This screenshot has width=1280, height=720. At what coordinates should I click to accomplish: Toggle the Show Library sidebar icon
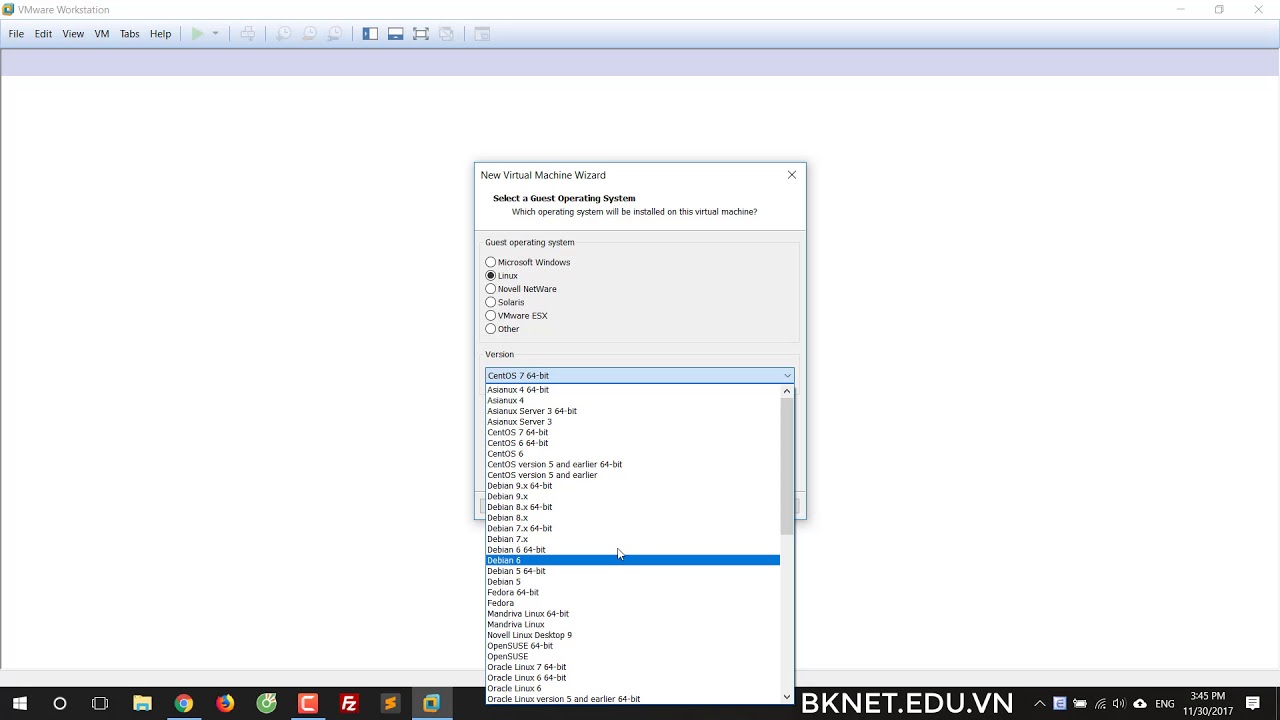tap(370, 34)
